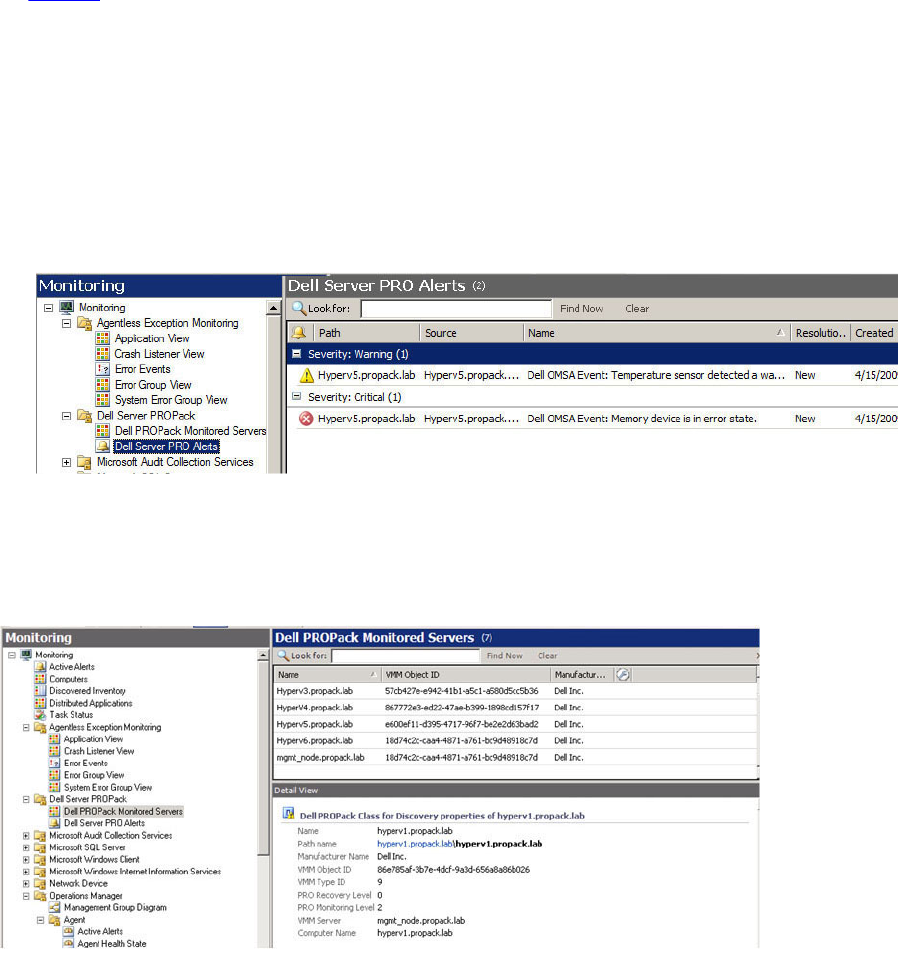Click the Computers view icon
The height and width of the screenshot is (955, 898).
[x=40, y=678]
